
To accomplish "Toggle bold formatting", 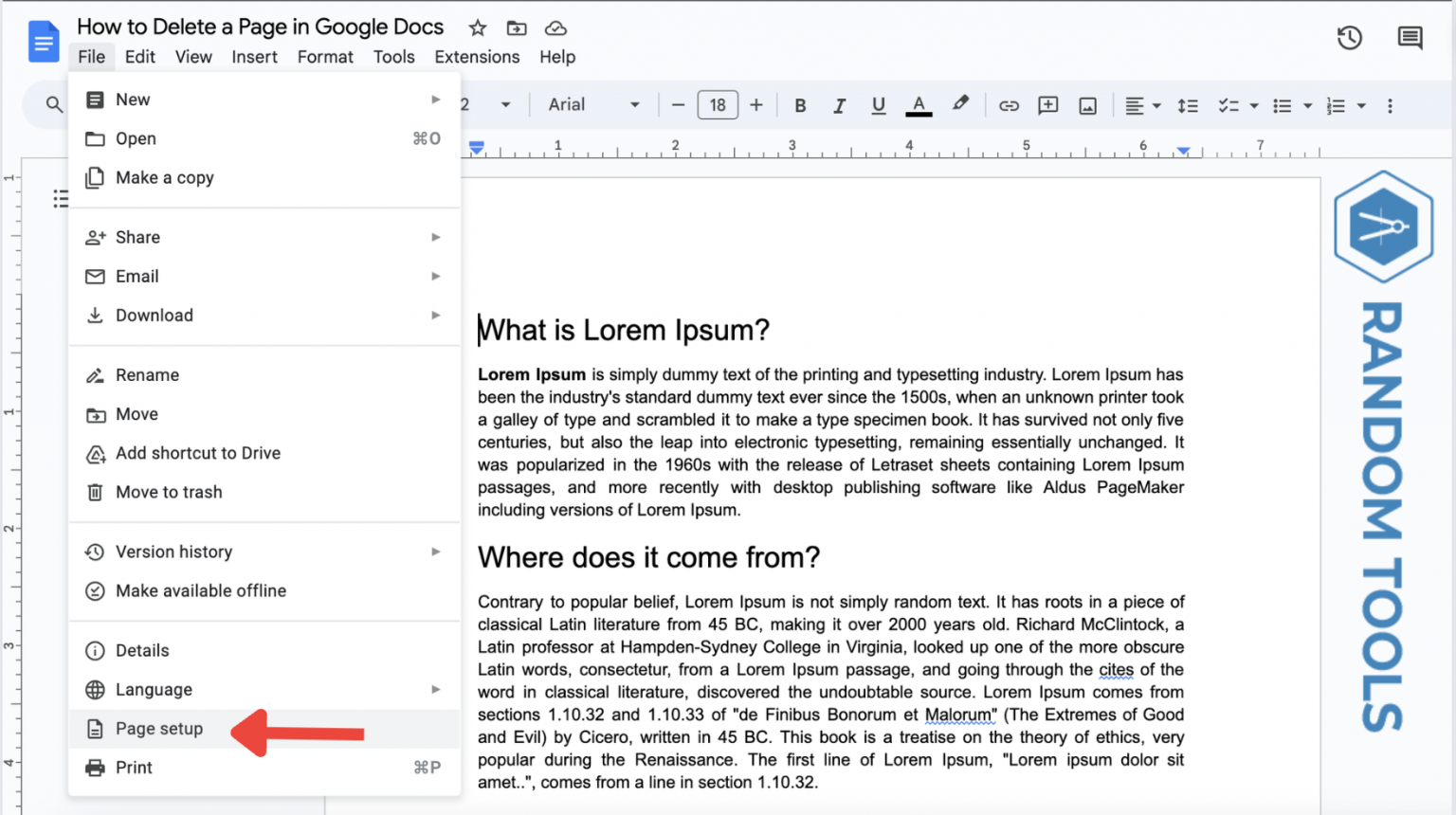I will 800,105.
